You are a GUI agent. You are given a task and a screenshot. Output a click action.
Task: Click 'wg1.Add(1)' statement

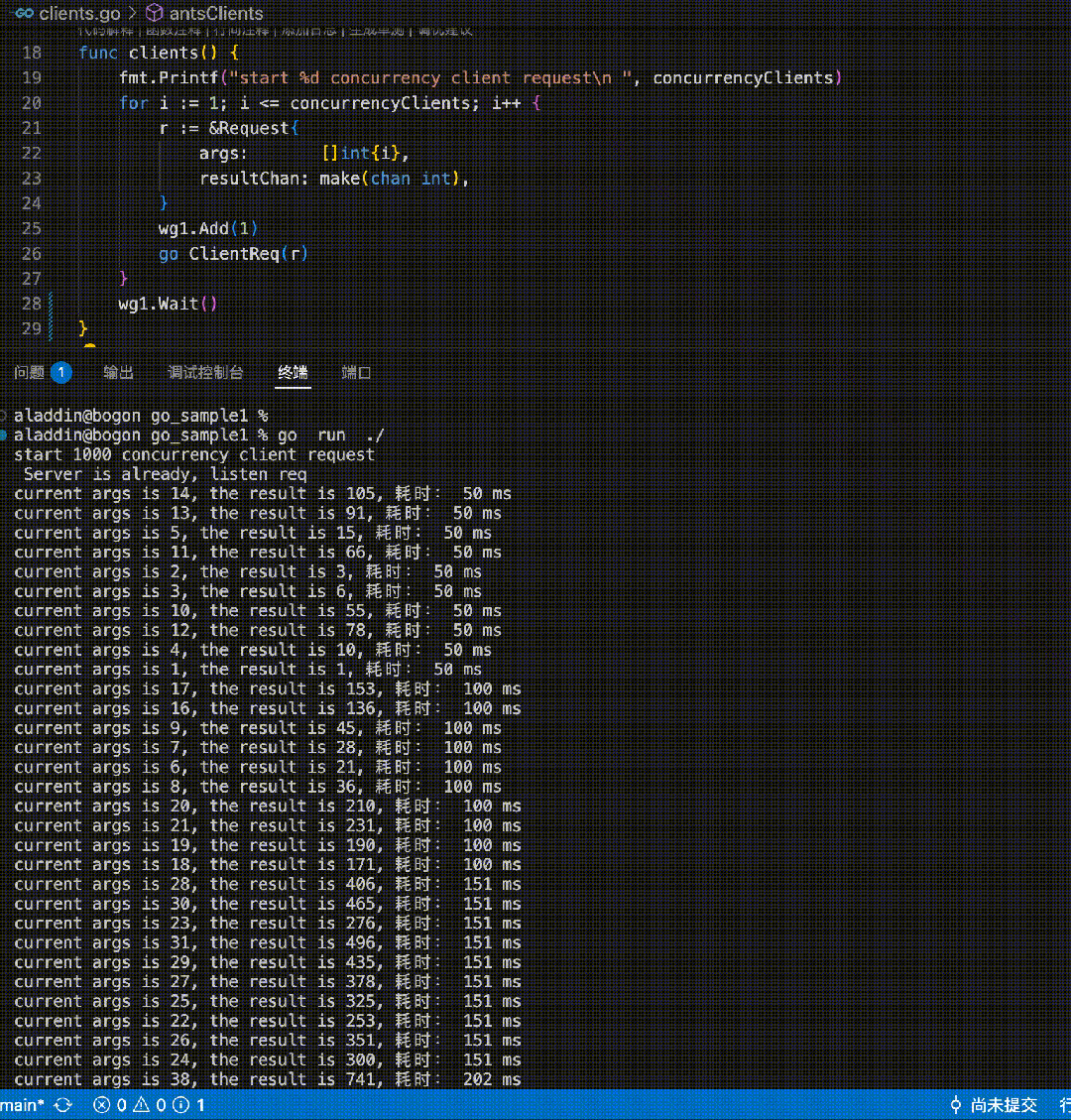[x=208, y=228]
